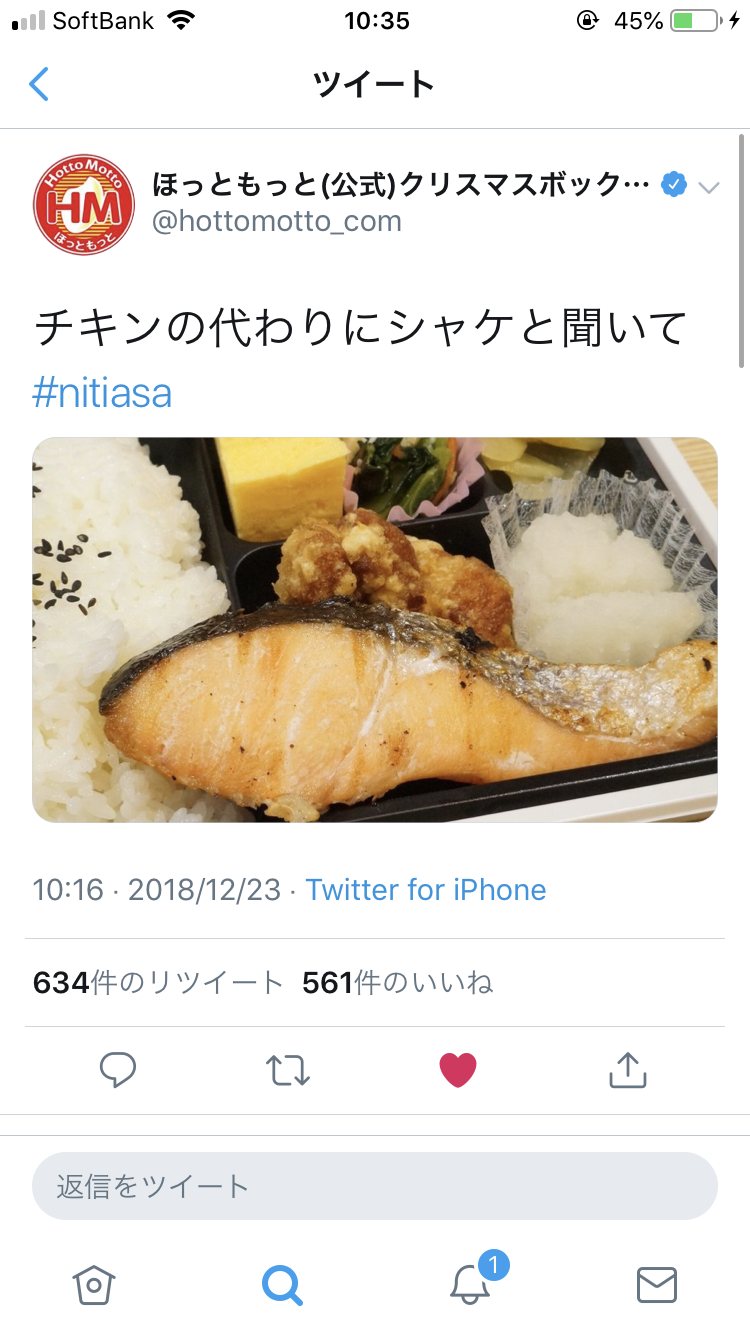Tap the 返信をツイート reply field
The width and height of the screenshot is (750, 1334).
tap(375, 1186)
